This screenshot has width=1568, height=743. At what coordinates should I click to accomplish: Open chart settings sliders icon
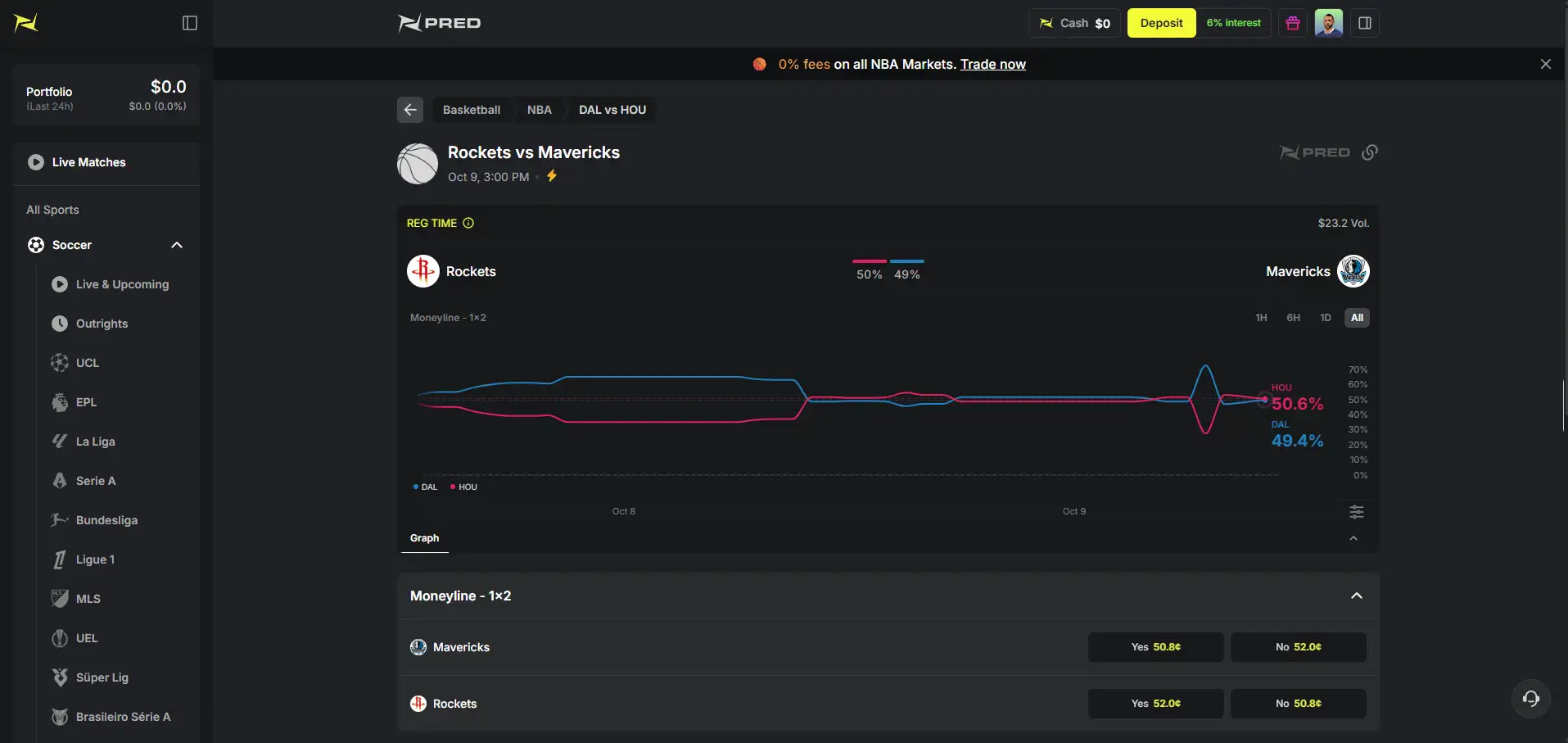click(x=1357, y=512)
